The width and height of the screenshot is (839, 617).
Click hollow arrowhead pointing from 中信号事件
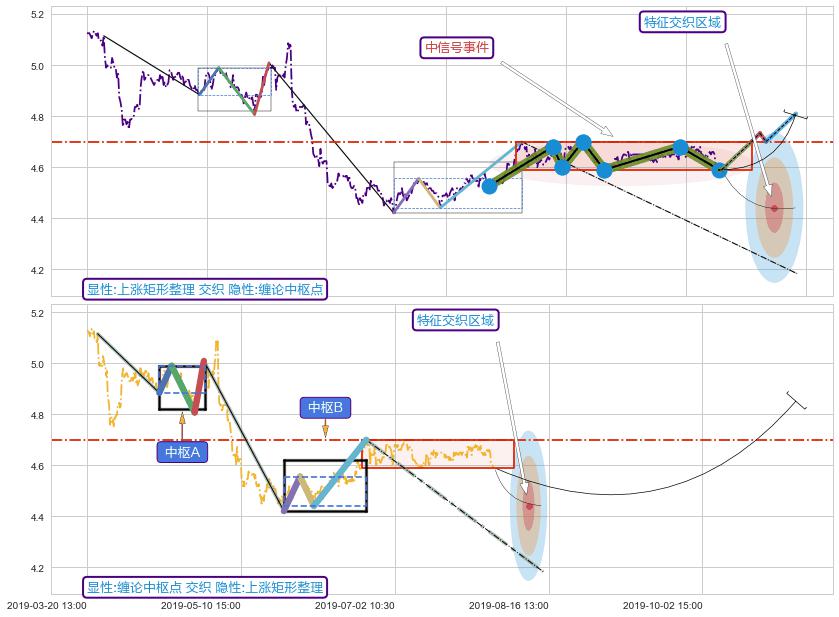click(x=606, y=131)
